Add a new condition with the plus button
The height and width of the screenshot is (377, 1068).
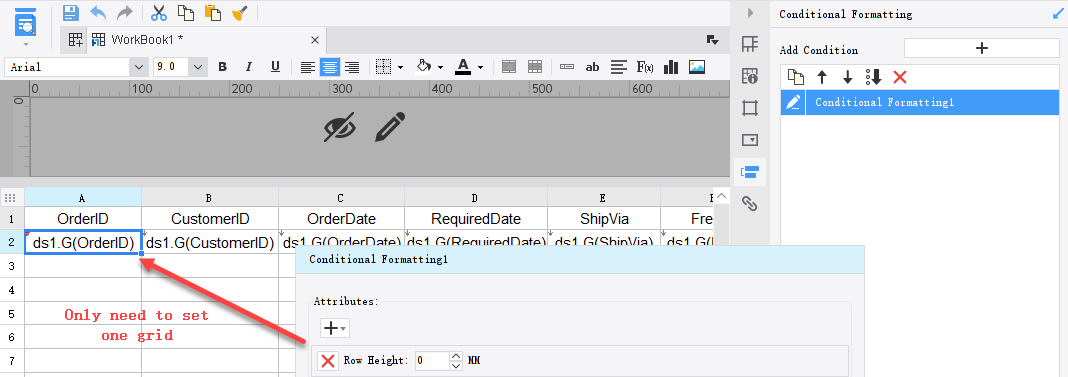click(981, 48)
